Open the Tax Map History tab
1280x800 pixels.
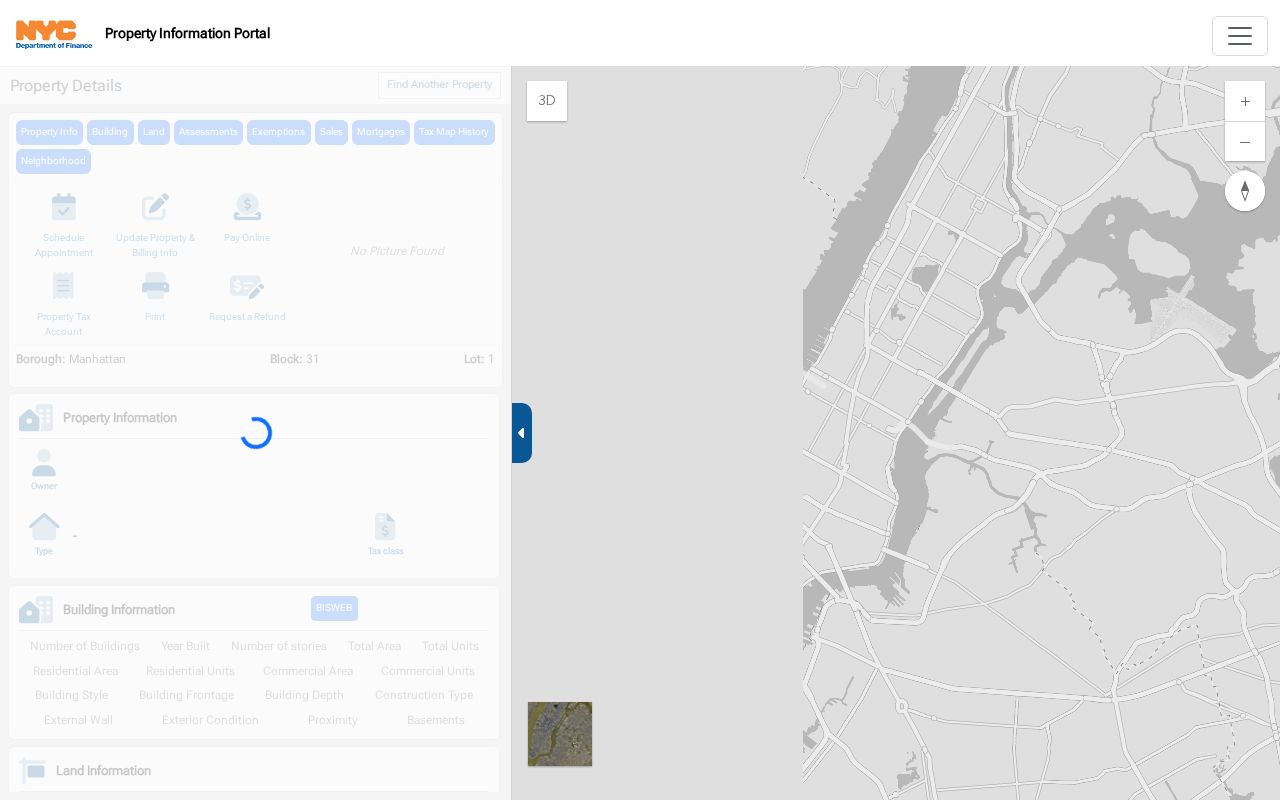coord(454,132)
